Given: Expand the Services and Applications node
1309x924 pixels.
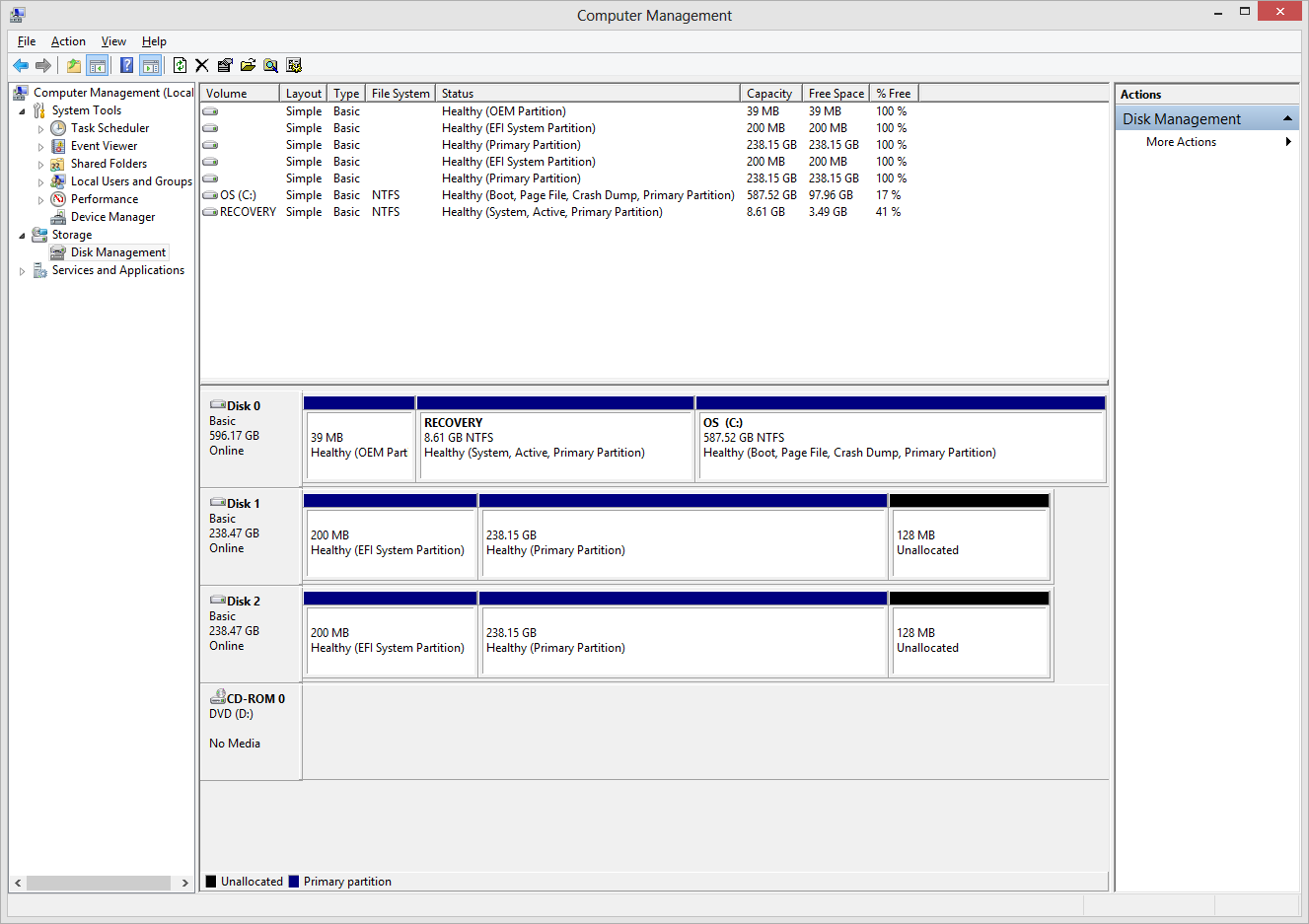Looking at the screenshot, I should [23, 271].
